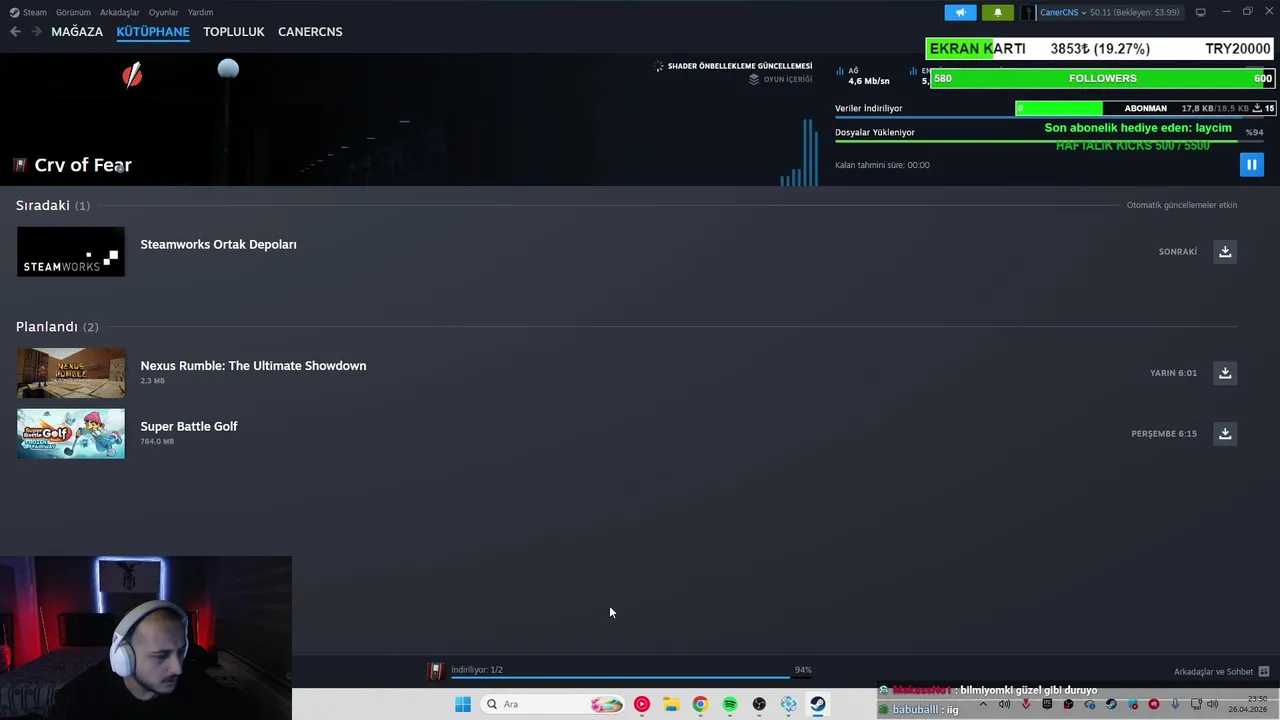This screenshot has width=1280, height=720.
Task: Open File Explorer from the taskbar
Action: click(x=671, y=704)
